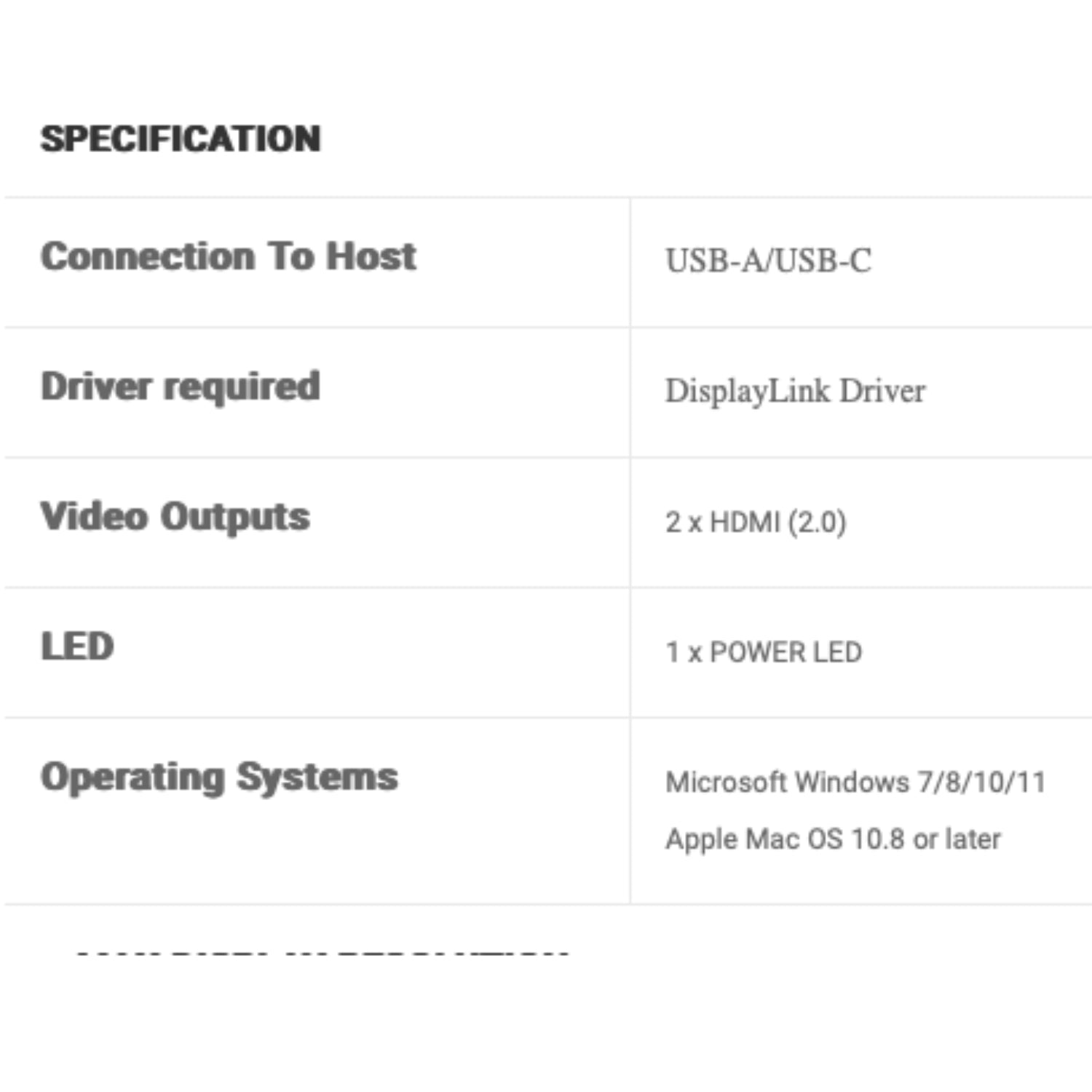Click the word "Windows" in the OS list

[x=852, y=783]
